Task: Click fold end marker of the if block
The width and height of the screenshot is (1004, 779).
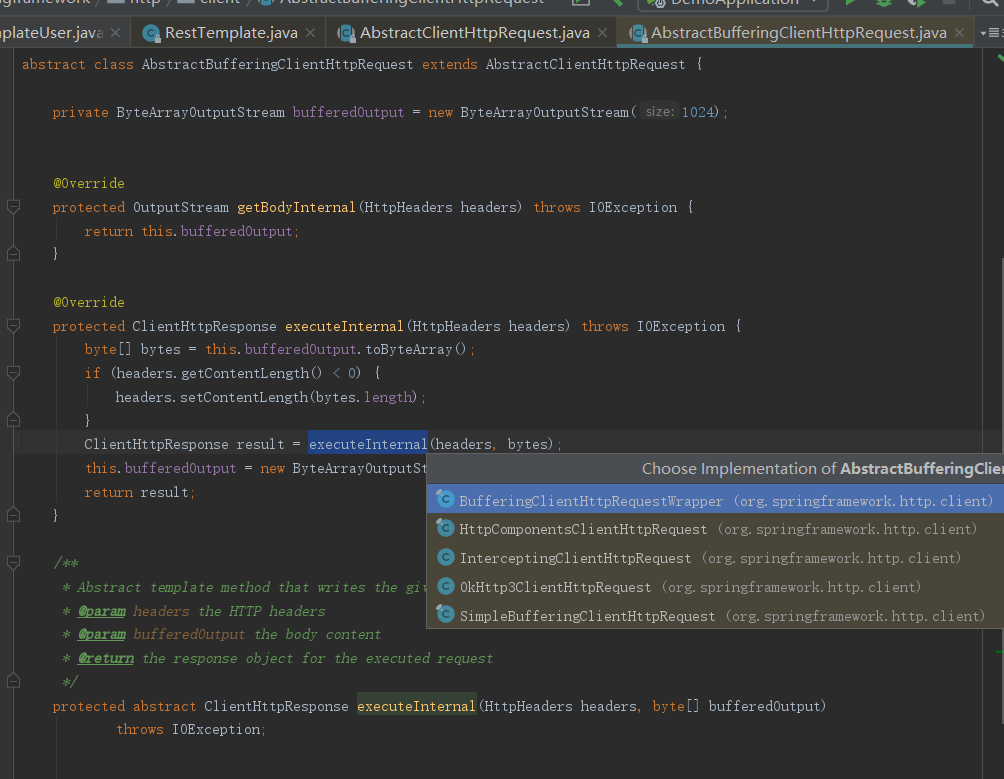Action: (13, 420)
